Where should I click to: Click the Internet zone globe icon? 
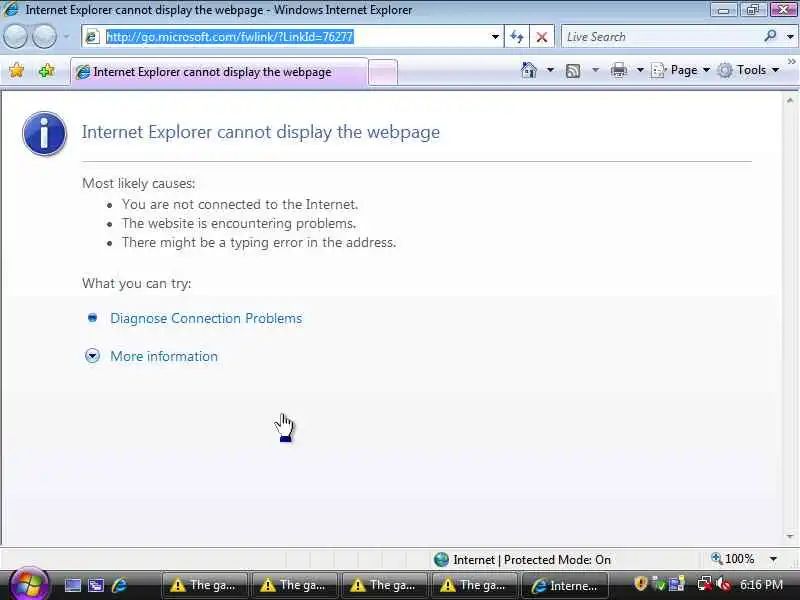click(441, 560)
